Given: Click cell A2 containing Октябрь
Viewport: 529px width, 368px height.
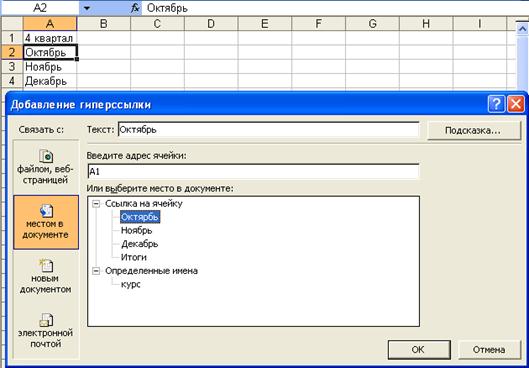Looking at the screenshot, I should click(50, 53).
